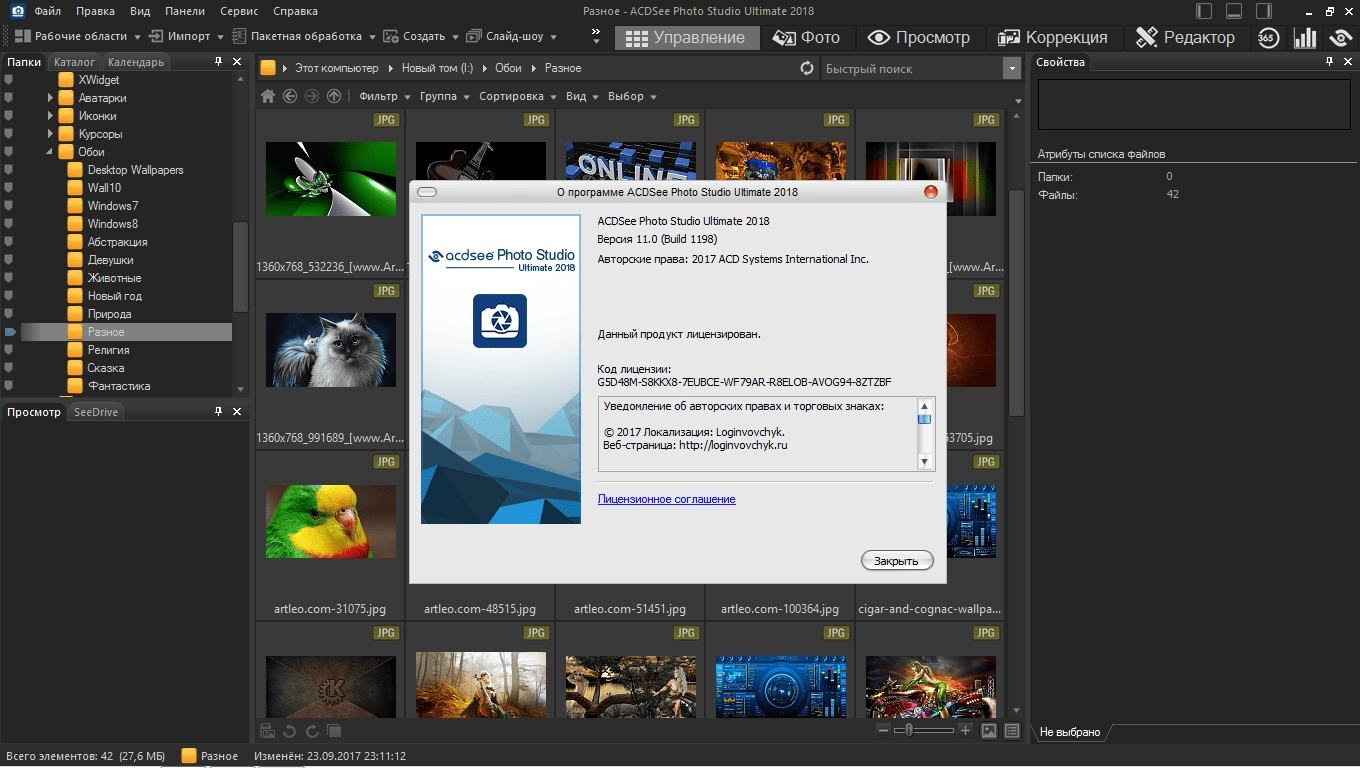
Task: Click the folder icon in the status bar
Action: [189, 756]
